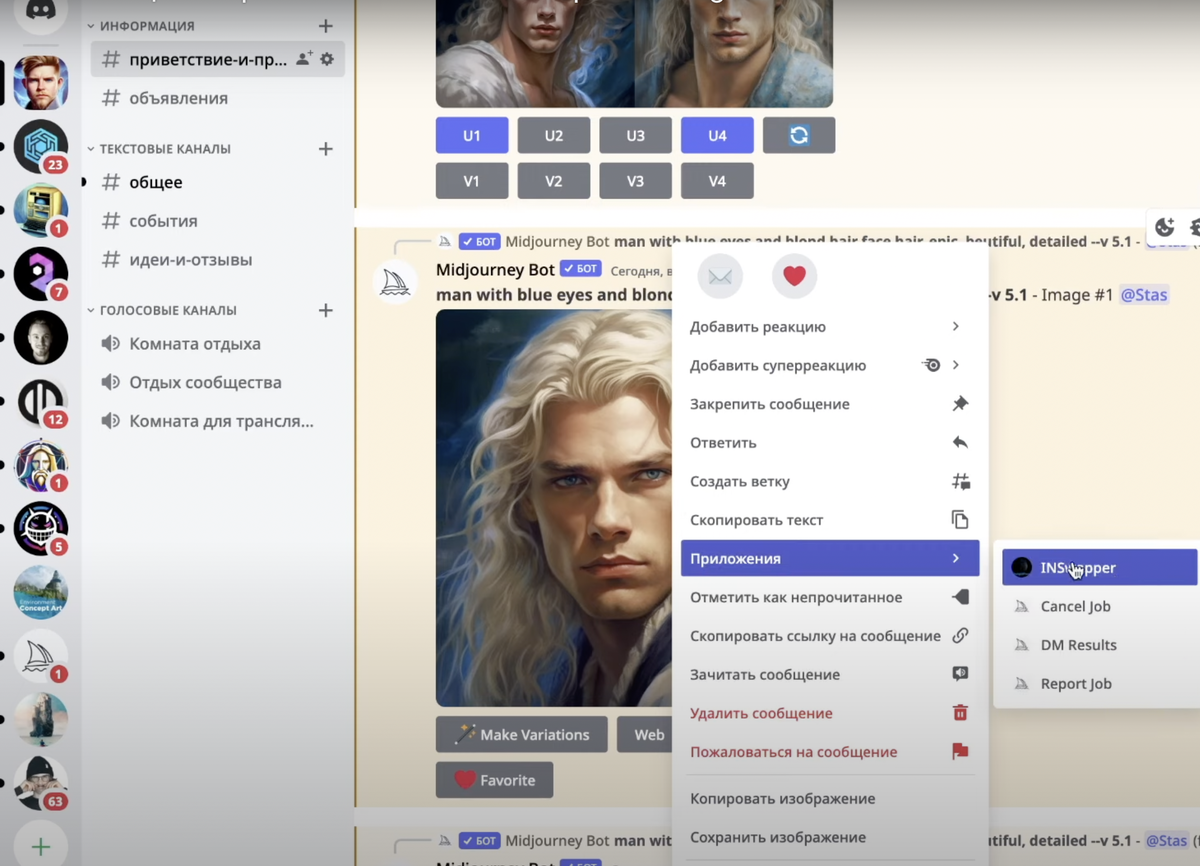React with red heart emoji
Screen dimensions: 1200x866
point(795,276)
